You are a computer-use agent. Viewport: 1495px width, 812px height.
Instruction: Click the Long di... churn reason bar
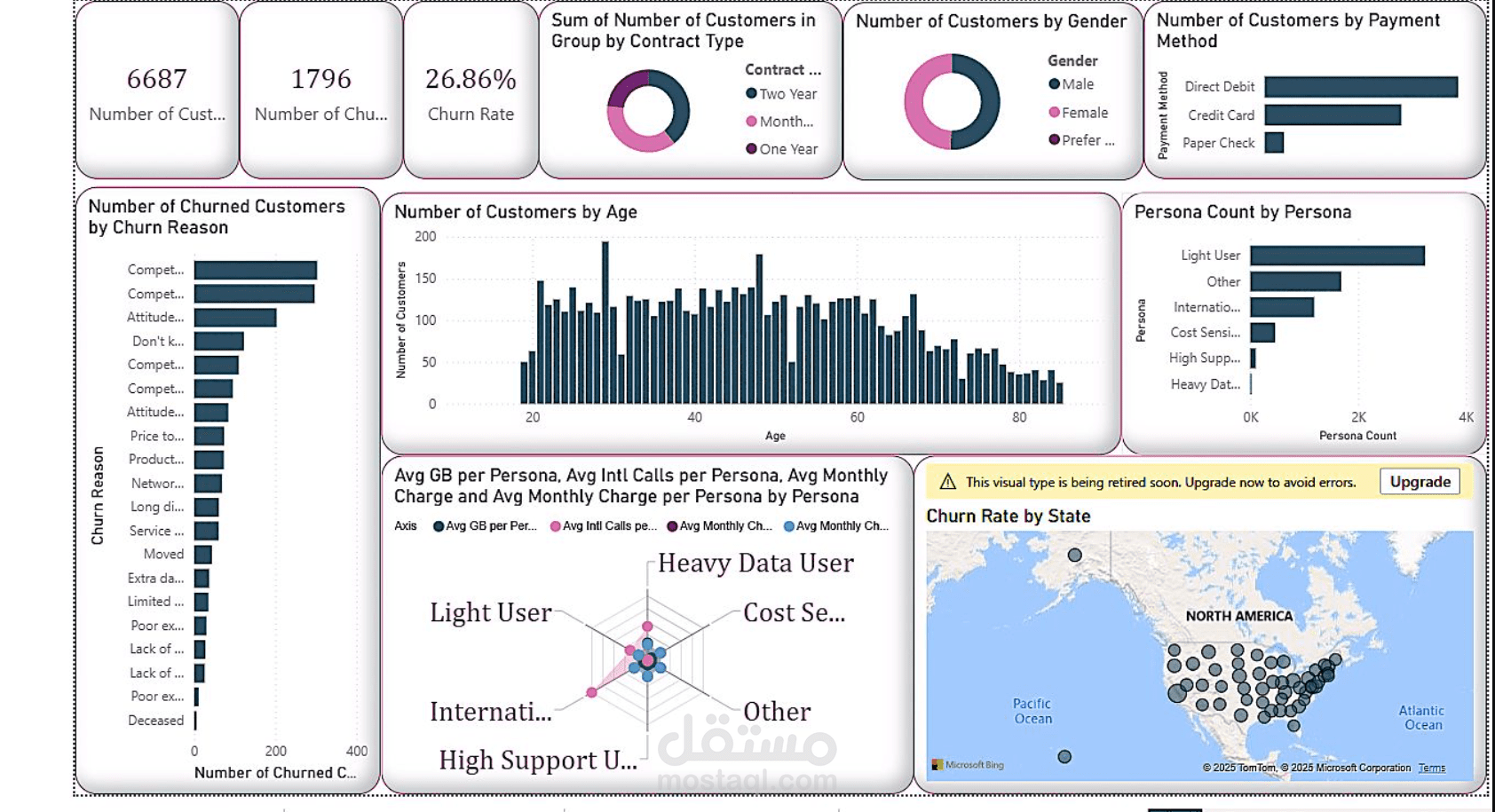[x=206, y=507]
